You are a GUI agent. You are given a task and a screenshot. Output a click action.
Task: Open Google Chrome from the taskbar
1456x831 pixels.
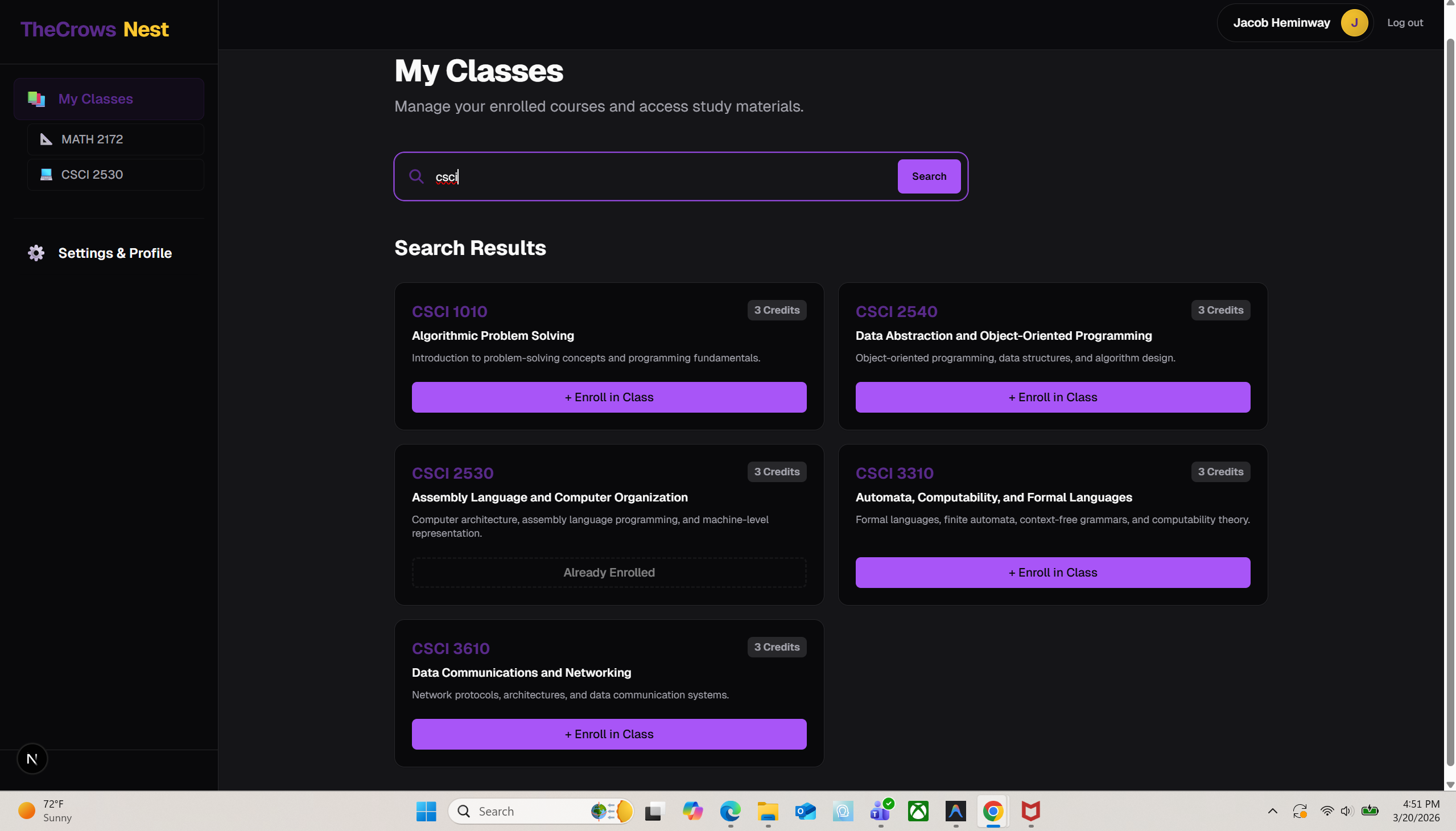click(993, 811)
